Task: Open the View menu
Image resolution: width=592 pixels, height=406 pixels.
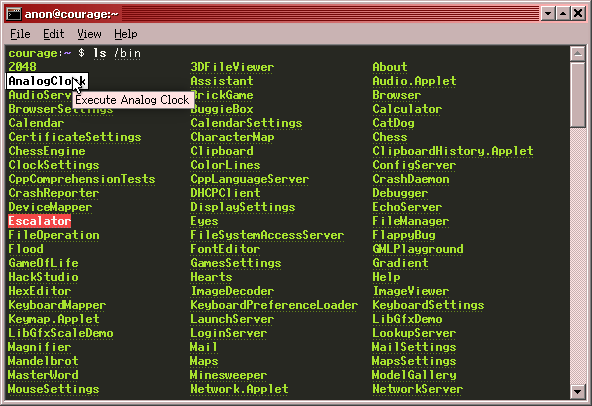Action: click(89, 34)
